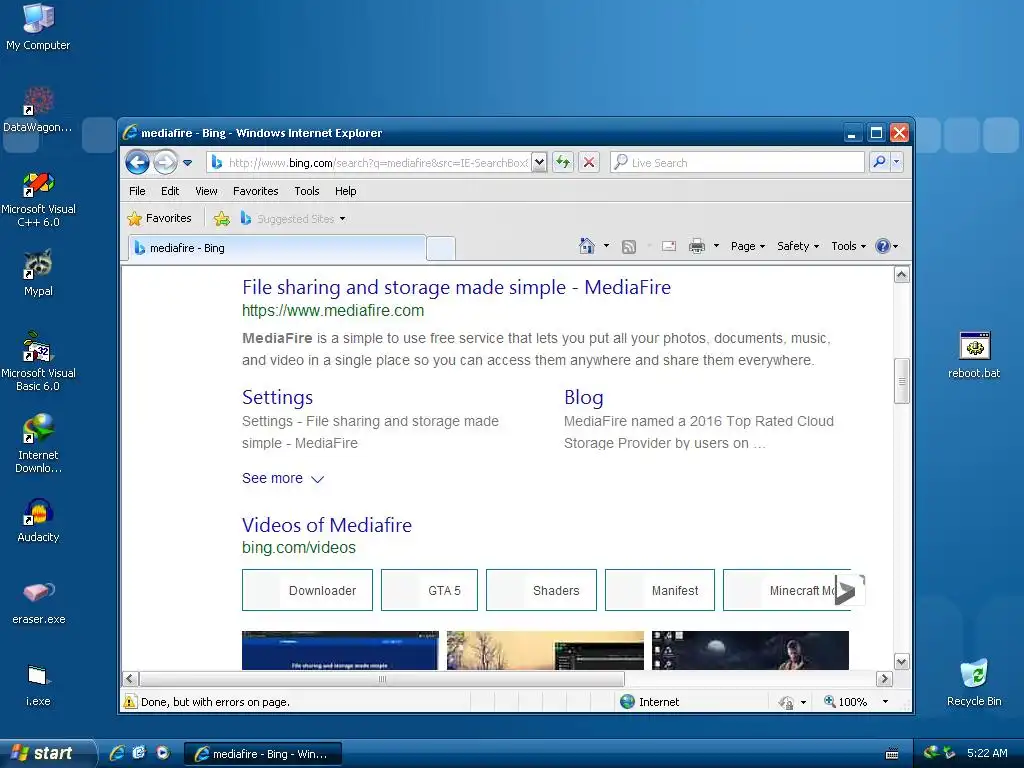Open the dark video thumbnail with a man
This screenshot has height=768, width=1024.
750,650
